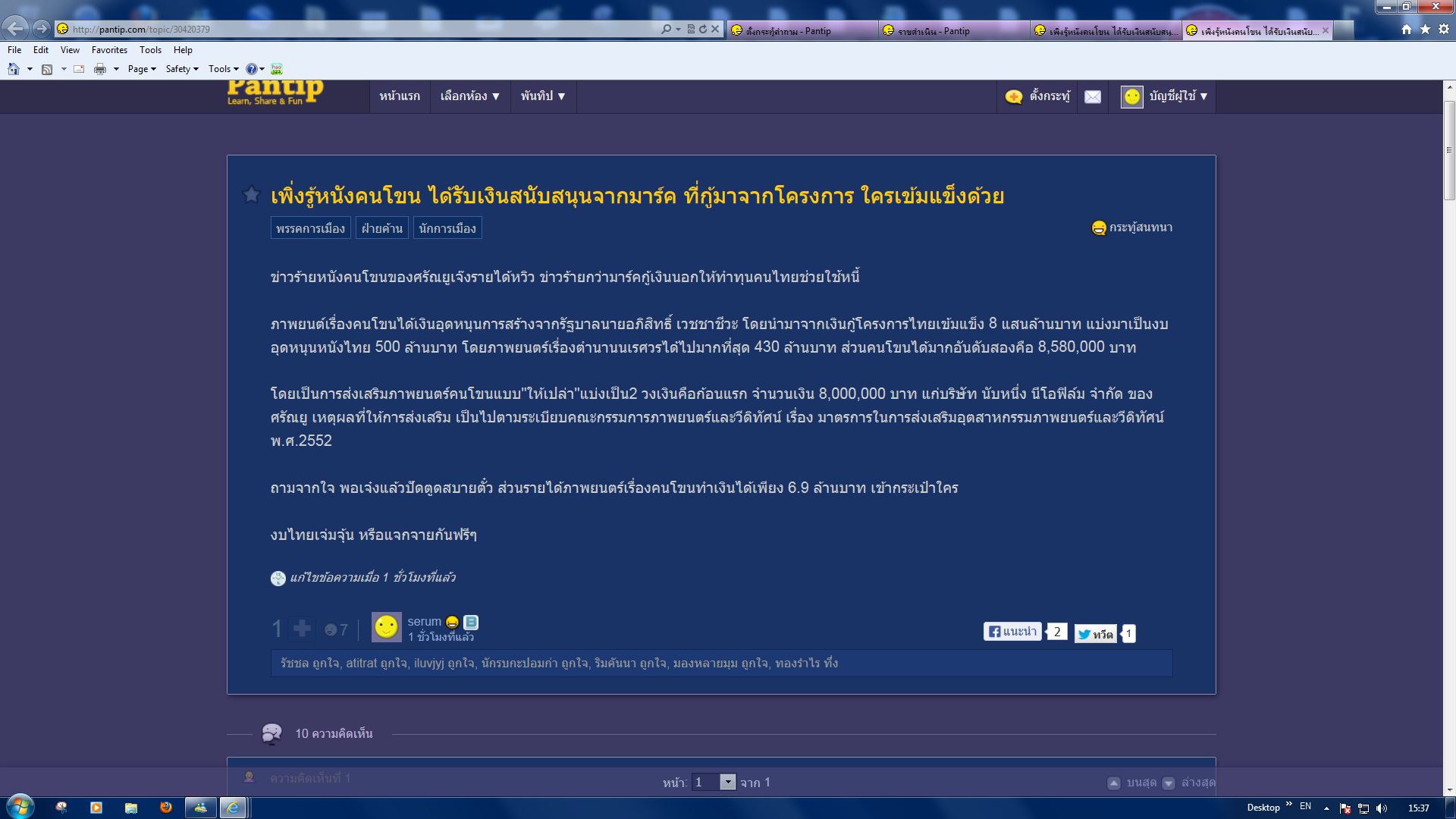Click the emotion reaction face icon

(x=331, y=629)
